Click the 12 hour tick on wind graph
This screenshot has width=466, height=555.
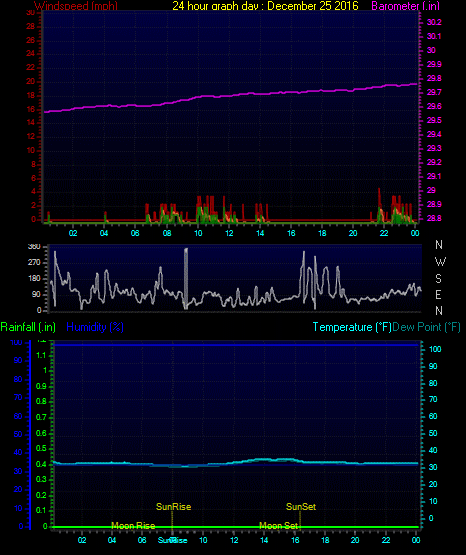(x=229, y=233)
